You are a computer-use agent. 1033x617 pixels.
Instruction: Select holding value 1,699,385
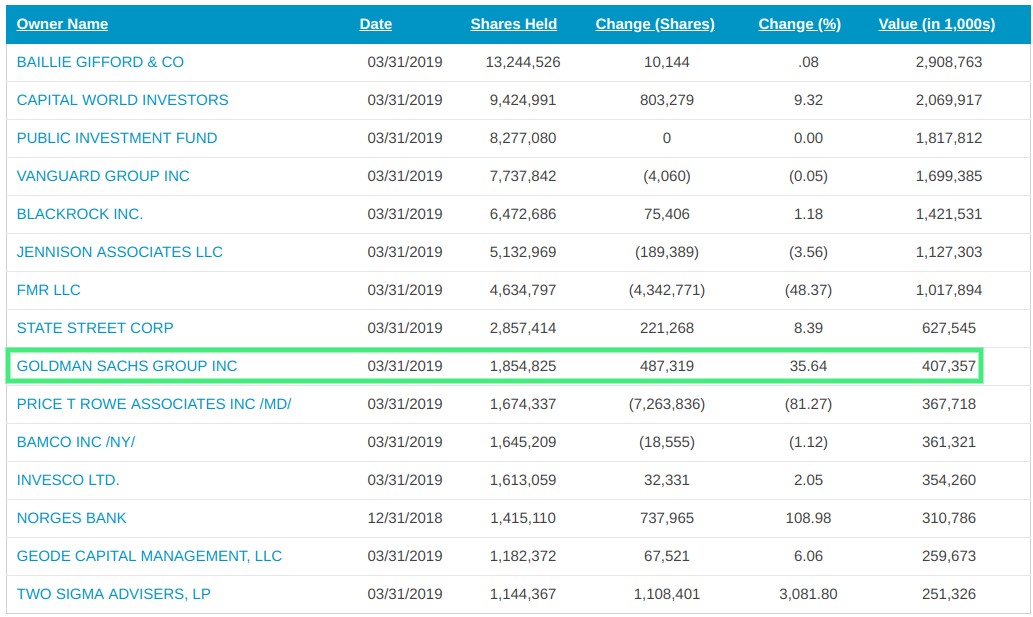(x=949, y=176)
